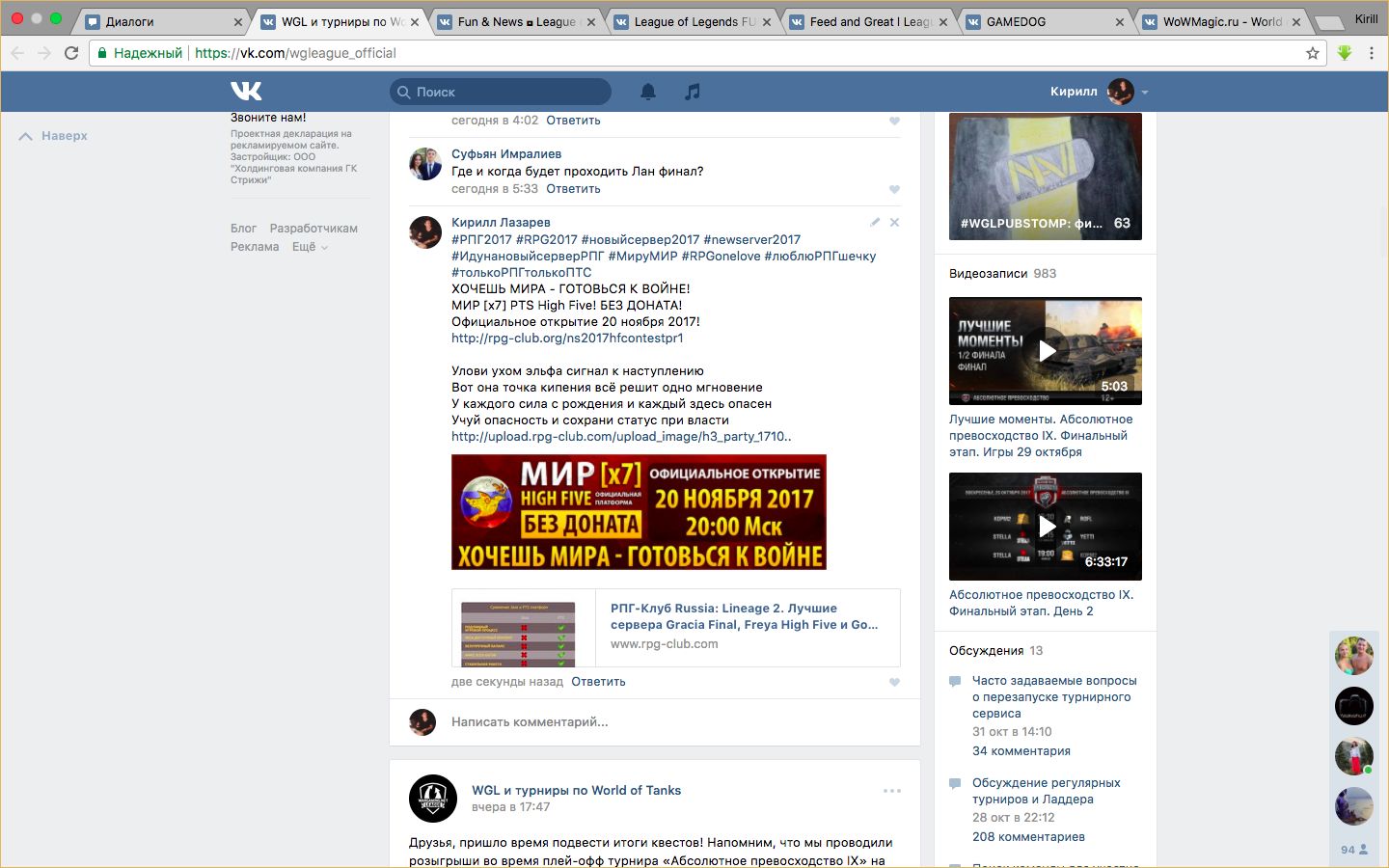Close the GAMEDOG tab
This screenshot has width=1389, height=868.
[1120, 22]
